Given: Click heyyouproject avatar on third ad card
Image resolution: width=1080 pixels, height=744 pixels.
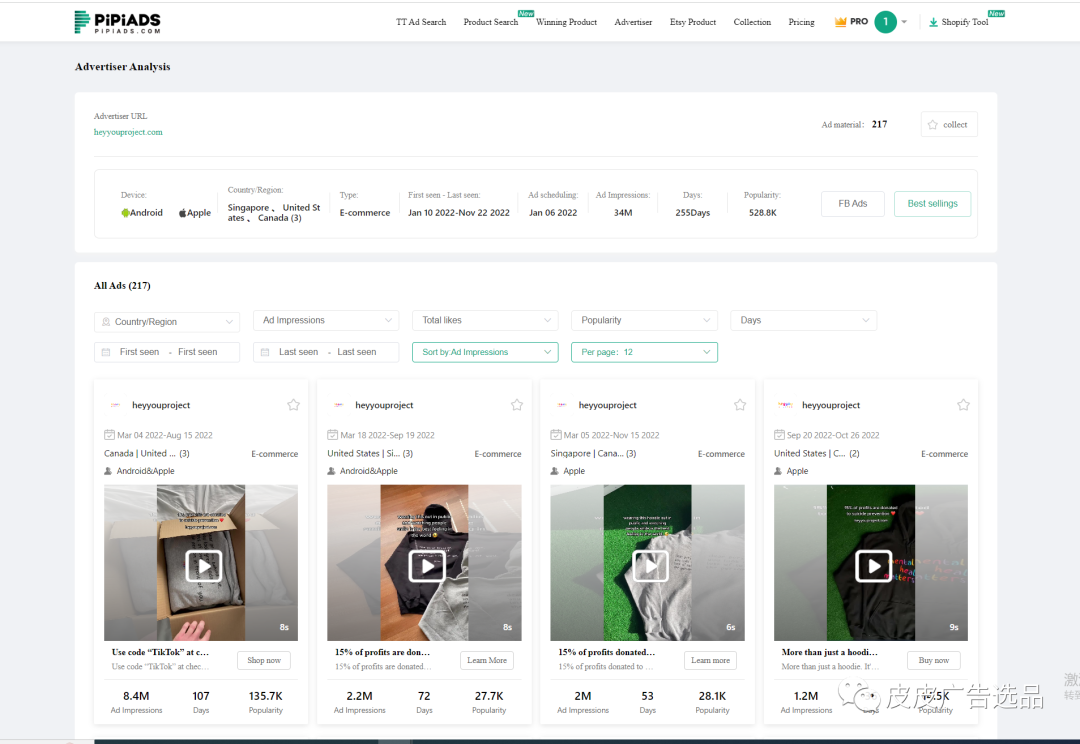Looking at the screenshot, I should pyautogui.click(x=562, y=405).
